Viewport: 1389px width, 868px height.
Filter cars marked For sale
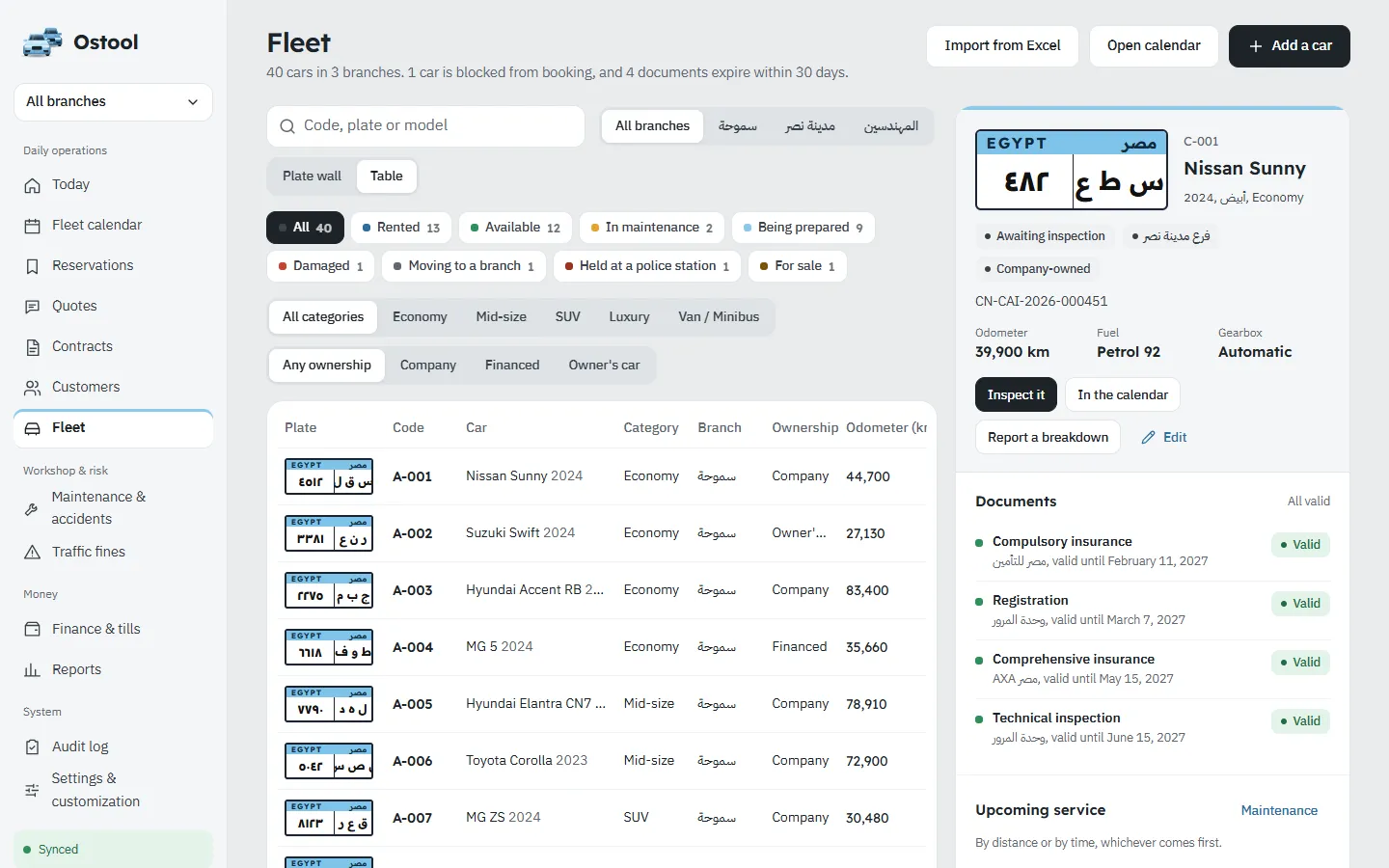point(798,266)
